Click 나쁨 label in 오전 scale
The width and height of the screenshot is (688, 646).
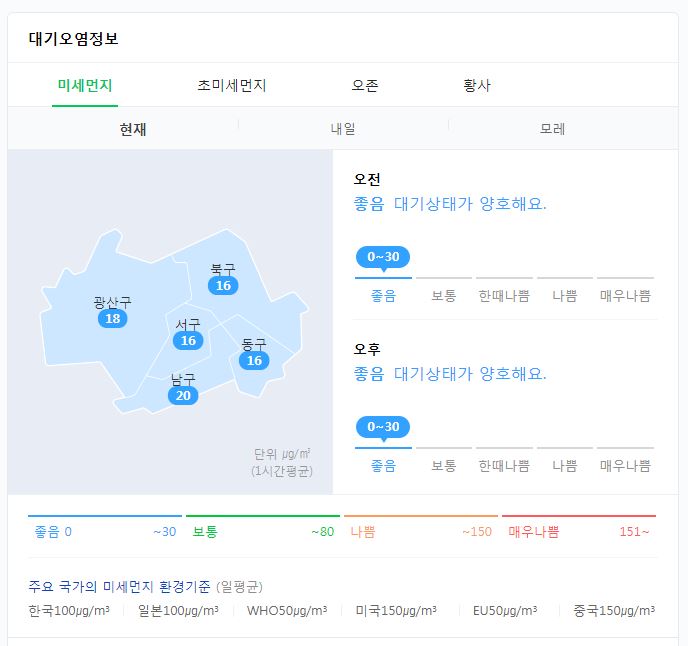click(565, 296)
